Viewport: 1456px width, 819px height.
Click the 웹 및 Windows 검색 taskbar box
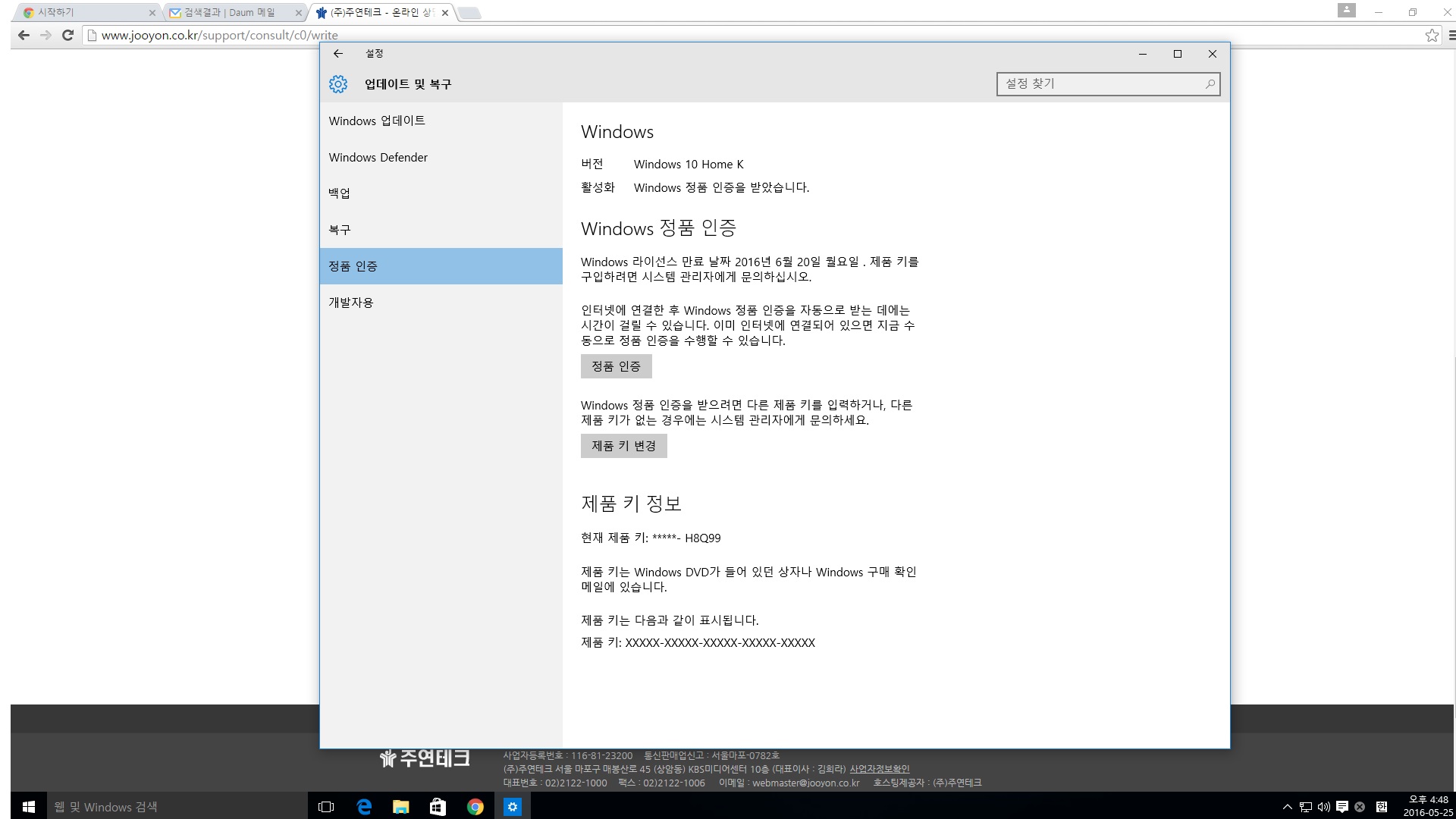click(177, 806)
